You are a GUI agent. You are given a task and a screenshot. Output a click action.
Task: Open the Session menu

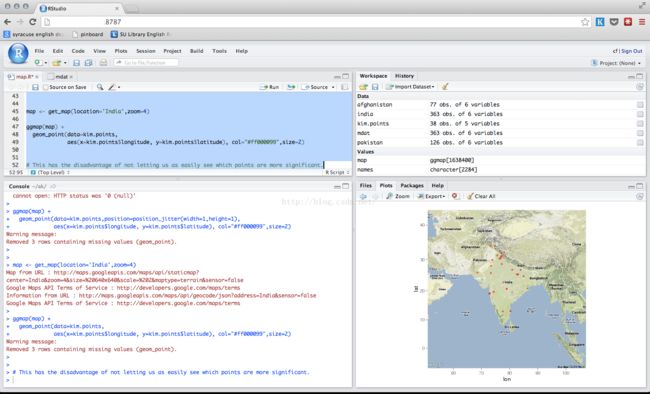[146, 51]
